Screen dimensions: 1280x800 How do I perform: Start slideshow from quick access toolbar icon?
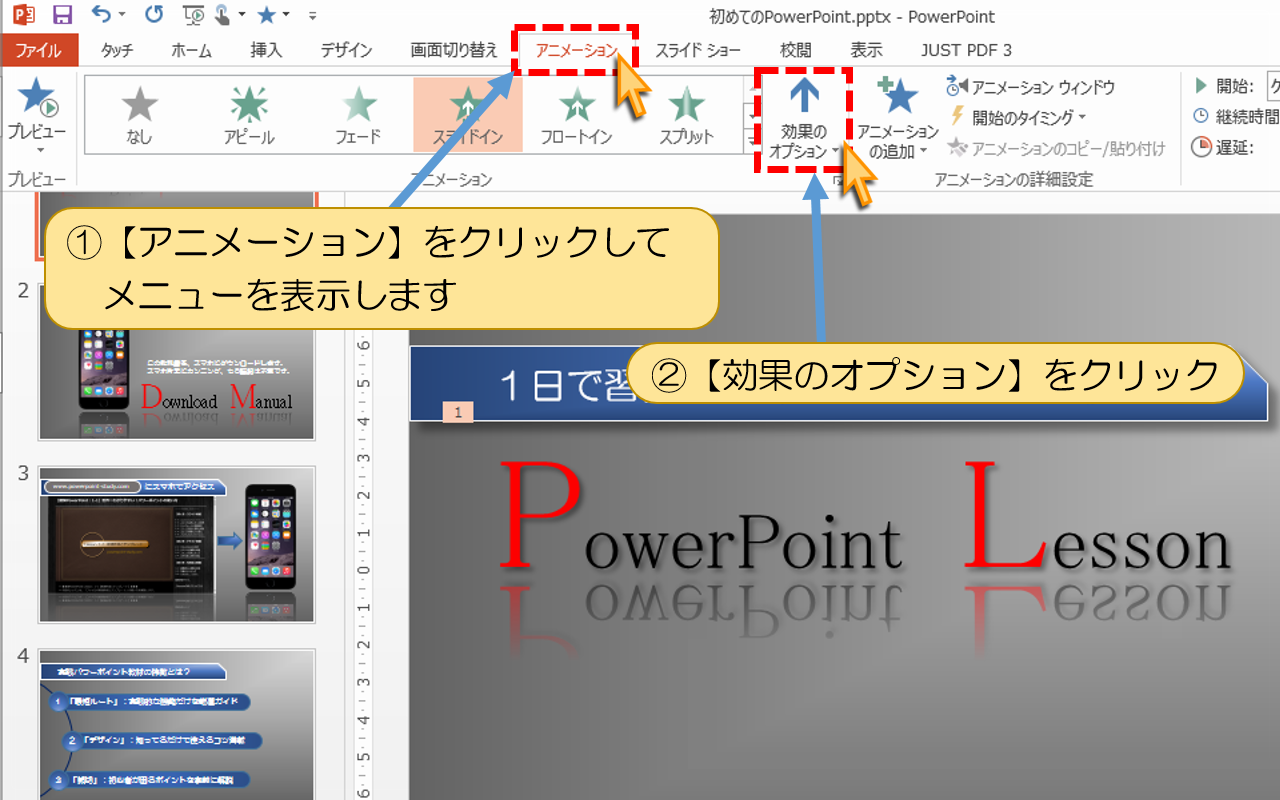click(x=194, y=15)
